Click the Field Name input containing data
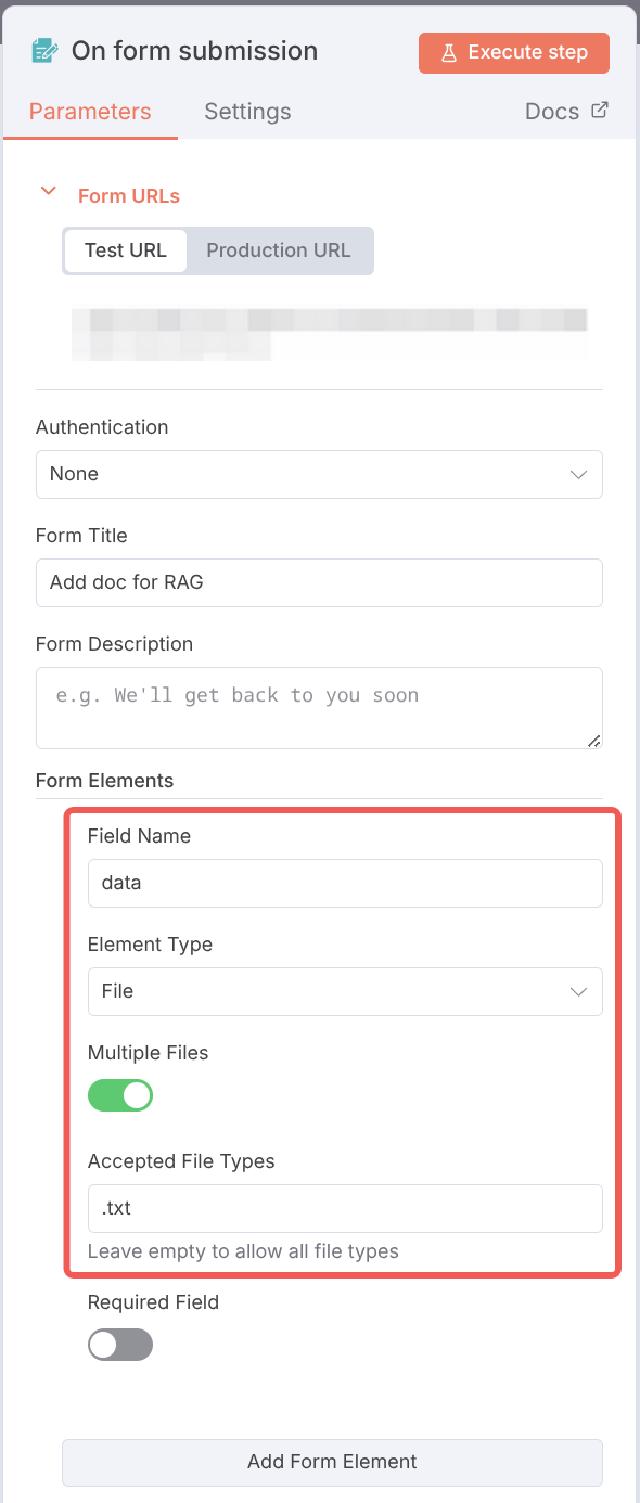Screen dimensions: 640x1503 (345, 883)
